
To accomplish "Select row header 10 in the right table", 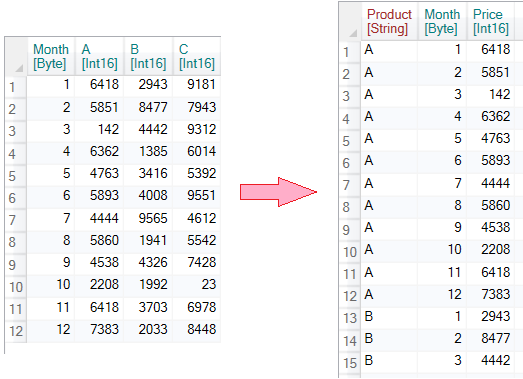I will 350,252.
